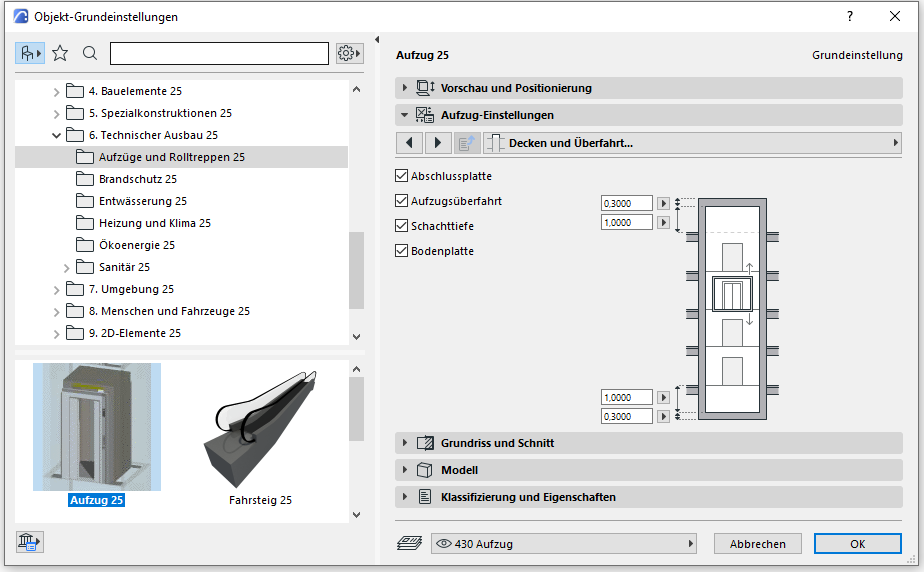Open library manager icon at bottom left
Screen dimensions: 924x572
30,542
